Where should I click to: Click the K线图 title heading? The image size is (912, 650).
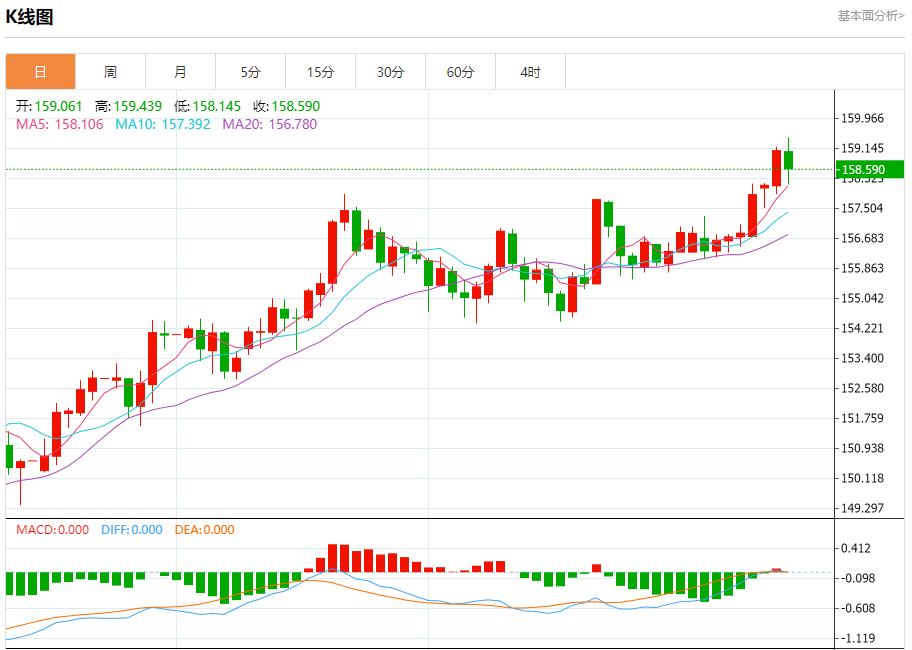click(30, 17)
